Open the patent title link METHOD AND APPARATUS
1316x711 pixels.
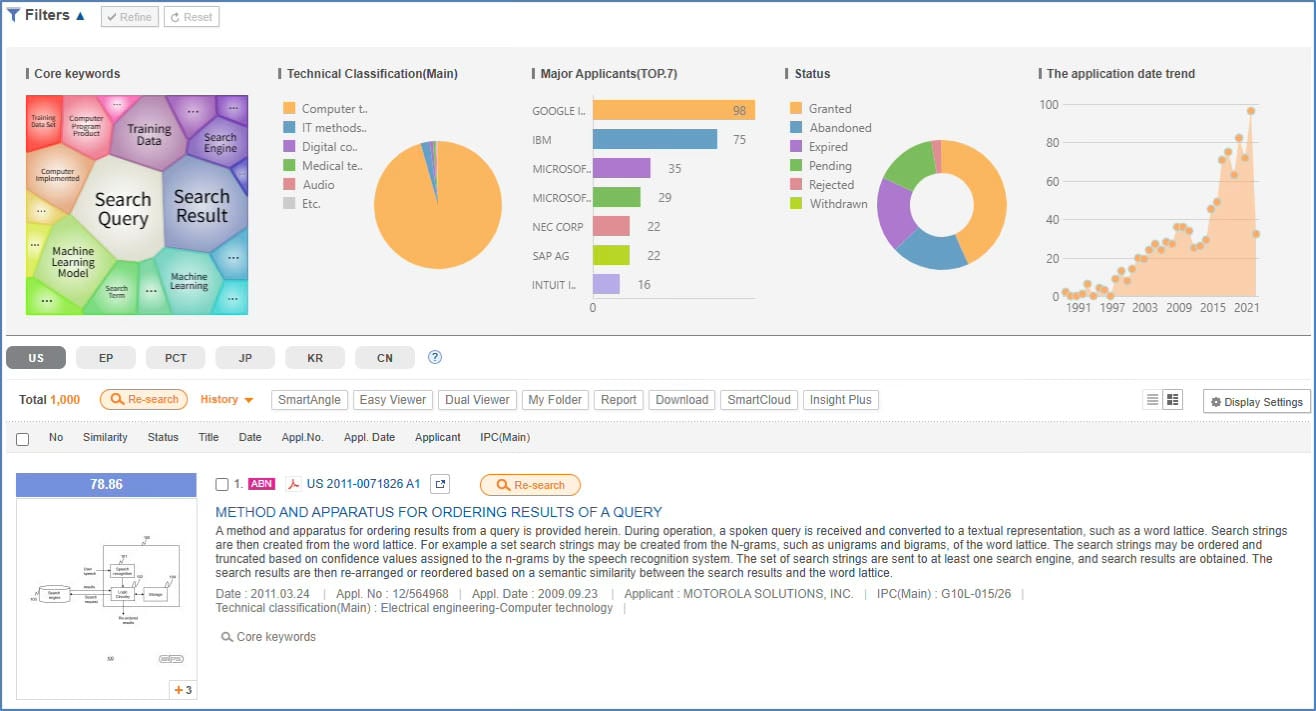[x=439, y=512]
